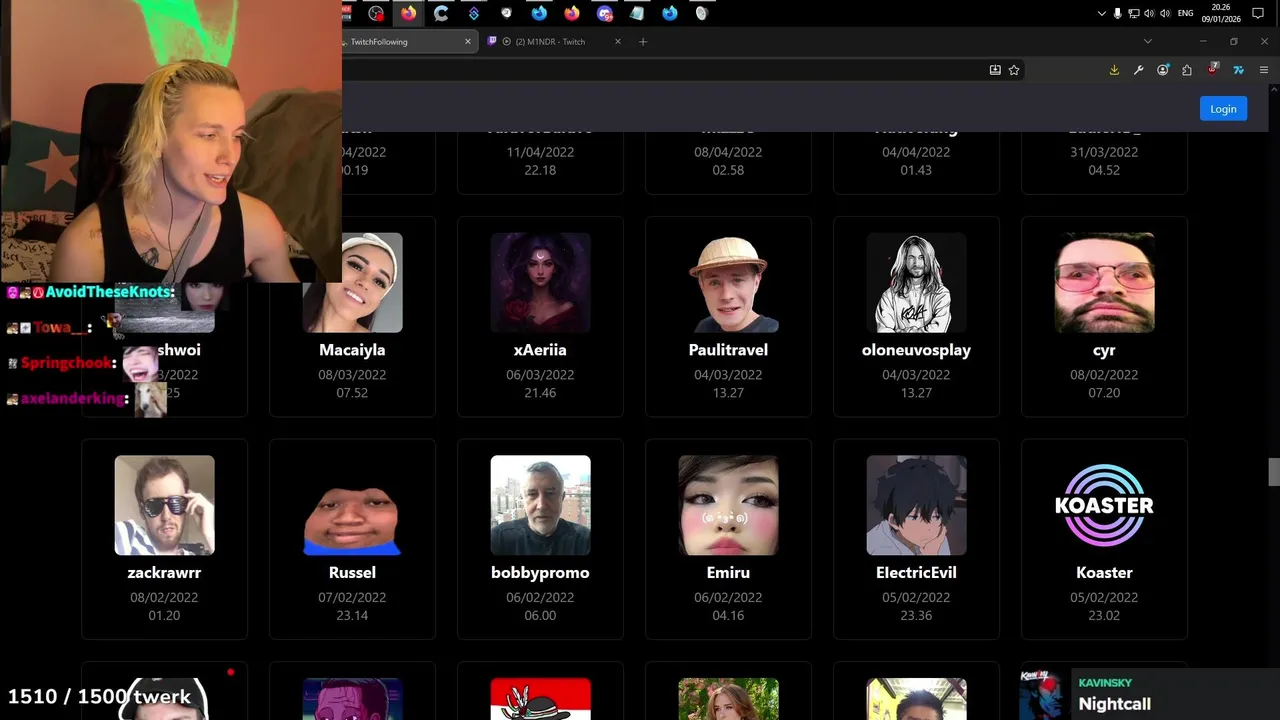The image size is (1280, 720).
Task: Click the cyr channel name
Action: click(1104, 351)
